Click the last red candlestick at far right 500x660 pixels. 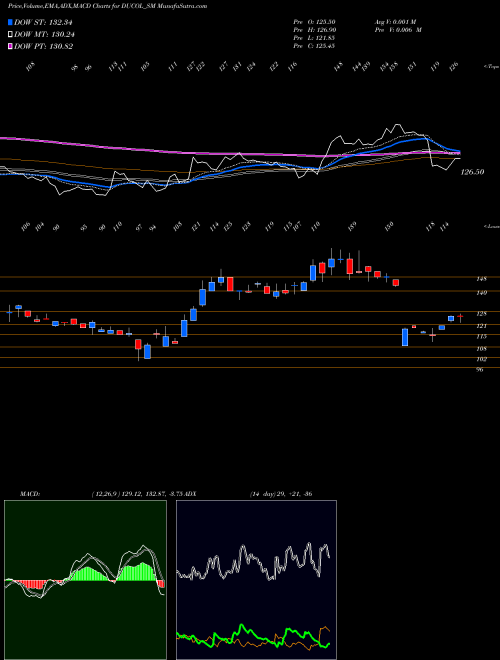point(460,316)
